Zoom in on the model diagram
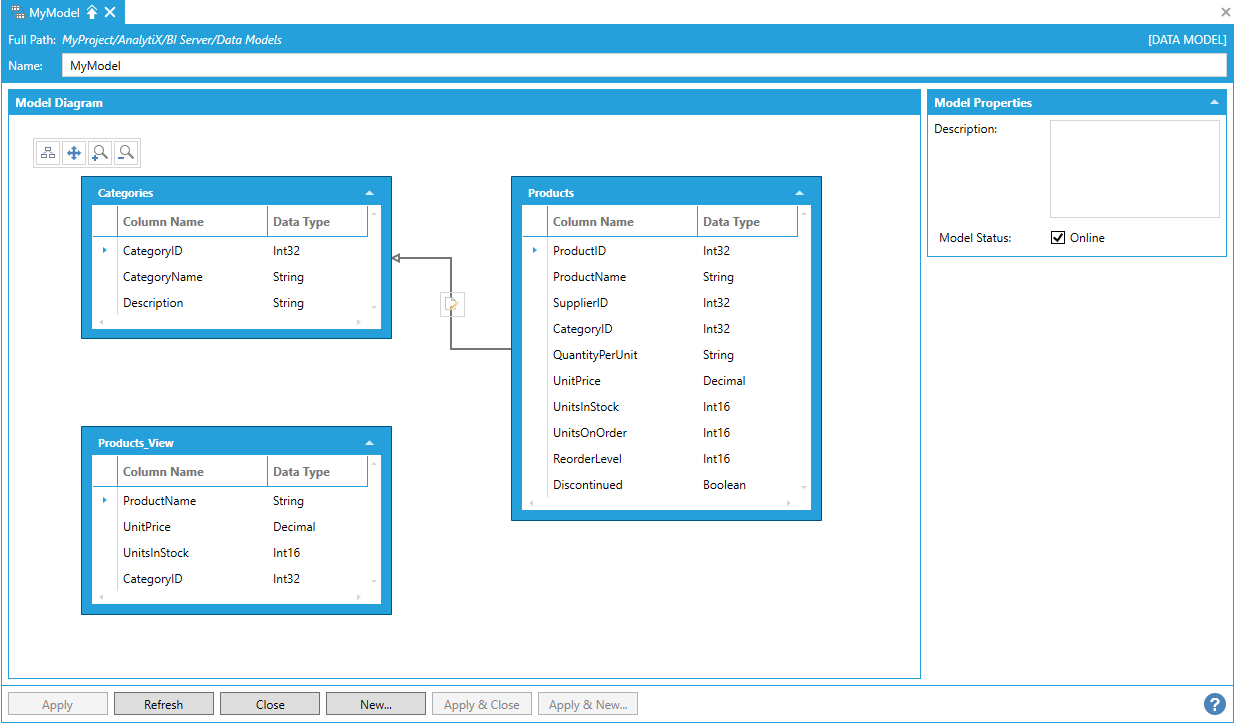The width and height of the screenshot is (1234, 723). tap(100, 153)
